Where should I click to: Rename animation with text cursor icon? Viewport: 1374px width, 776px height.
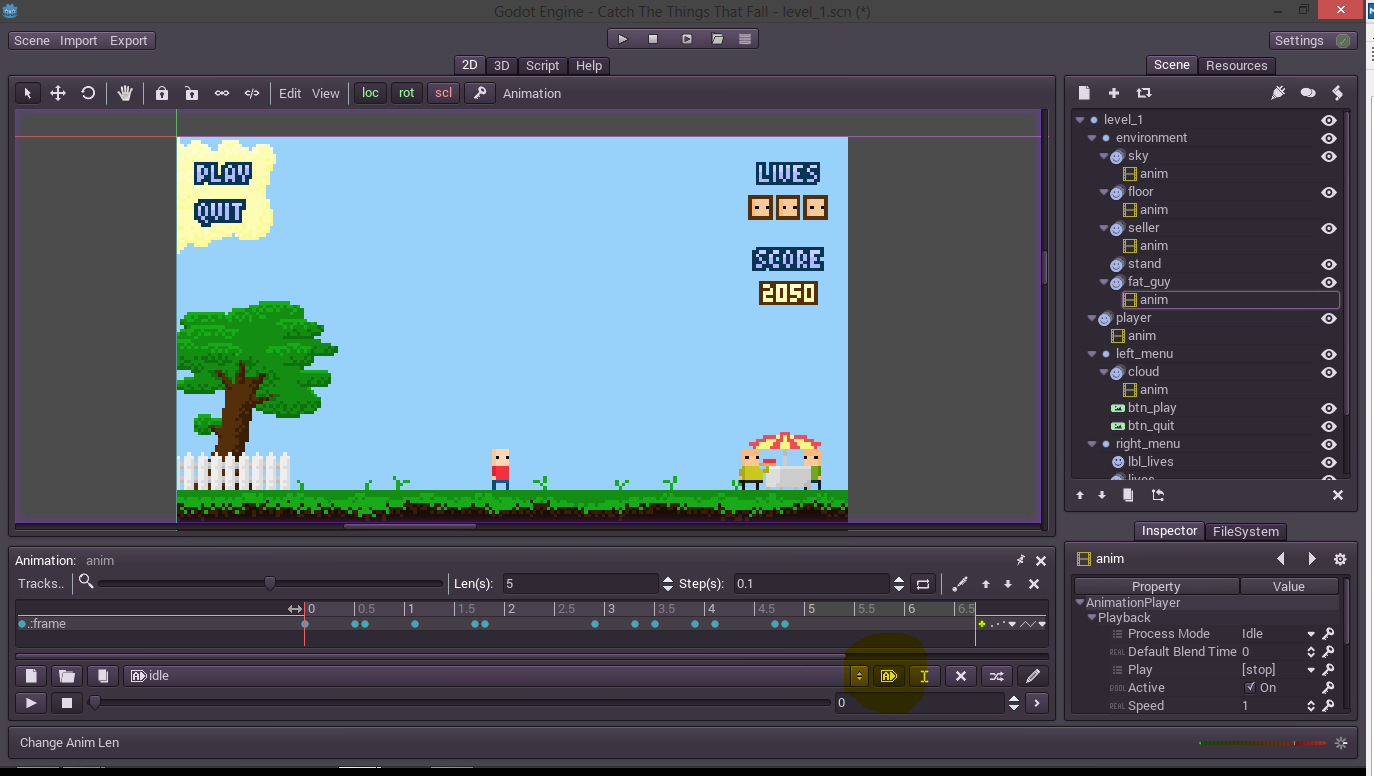click(924, 676)
